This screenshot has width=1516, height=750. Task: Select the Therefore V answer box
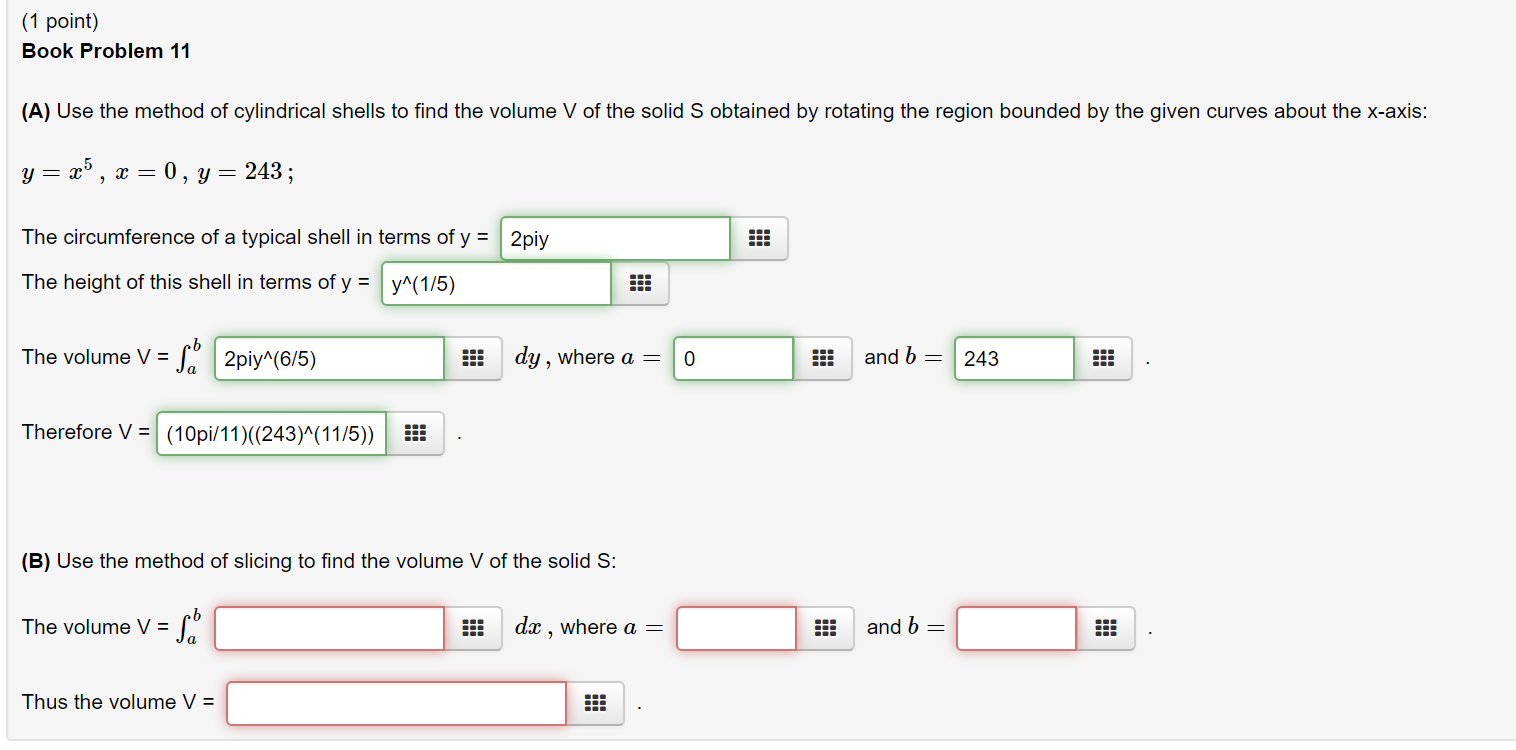(x=270, y=433)
